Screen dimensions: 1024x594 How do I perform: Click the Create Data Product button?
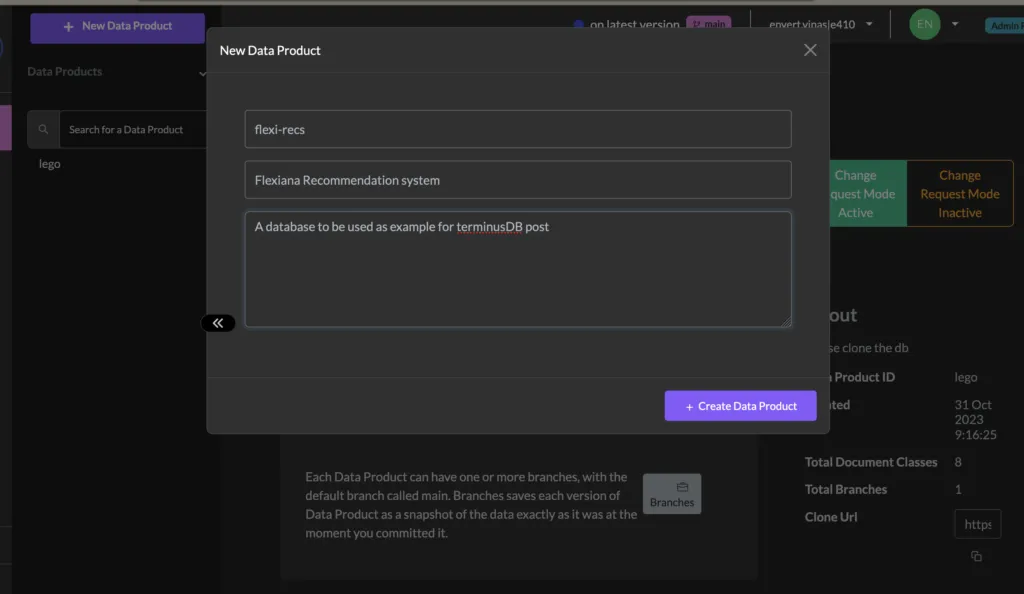coord(740,405)
